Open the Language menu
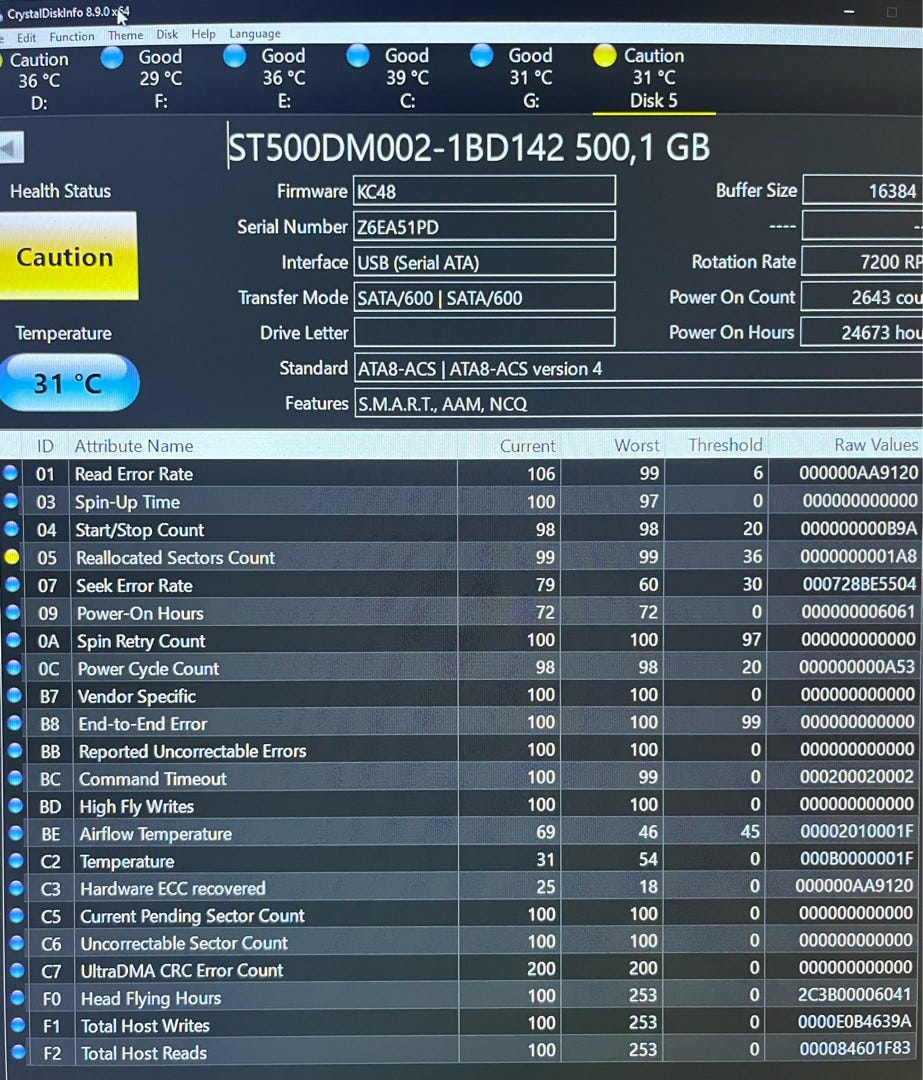This screenshot has width=923, height=1080. (255, 34)
